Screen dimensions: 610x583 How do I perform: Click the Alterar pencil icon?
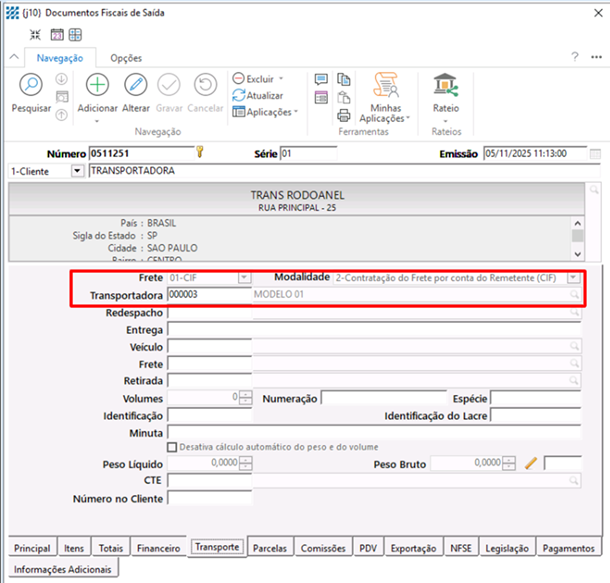pos(135,86)
